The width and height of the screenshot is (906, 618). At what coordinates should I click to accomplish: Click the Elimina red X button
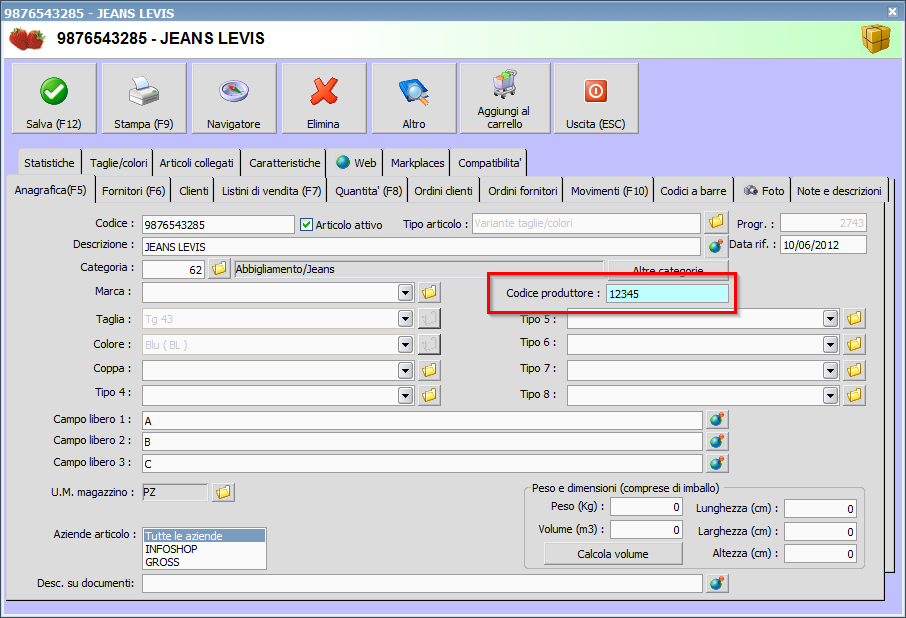coord(324,99)
